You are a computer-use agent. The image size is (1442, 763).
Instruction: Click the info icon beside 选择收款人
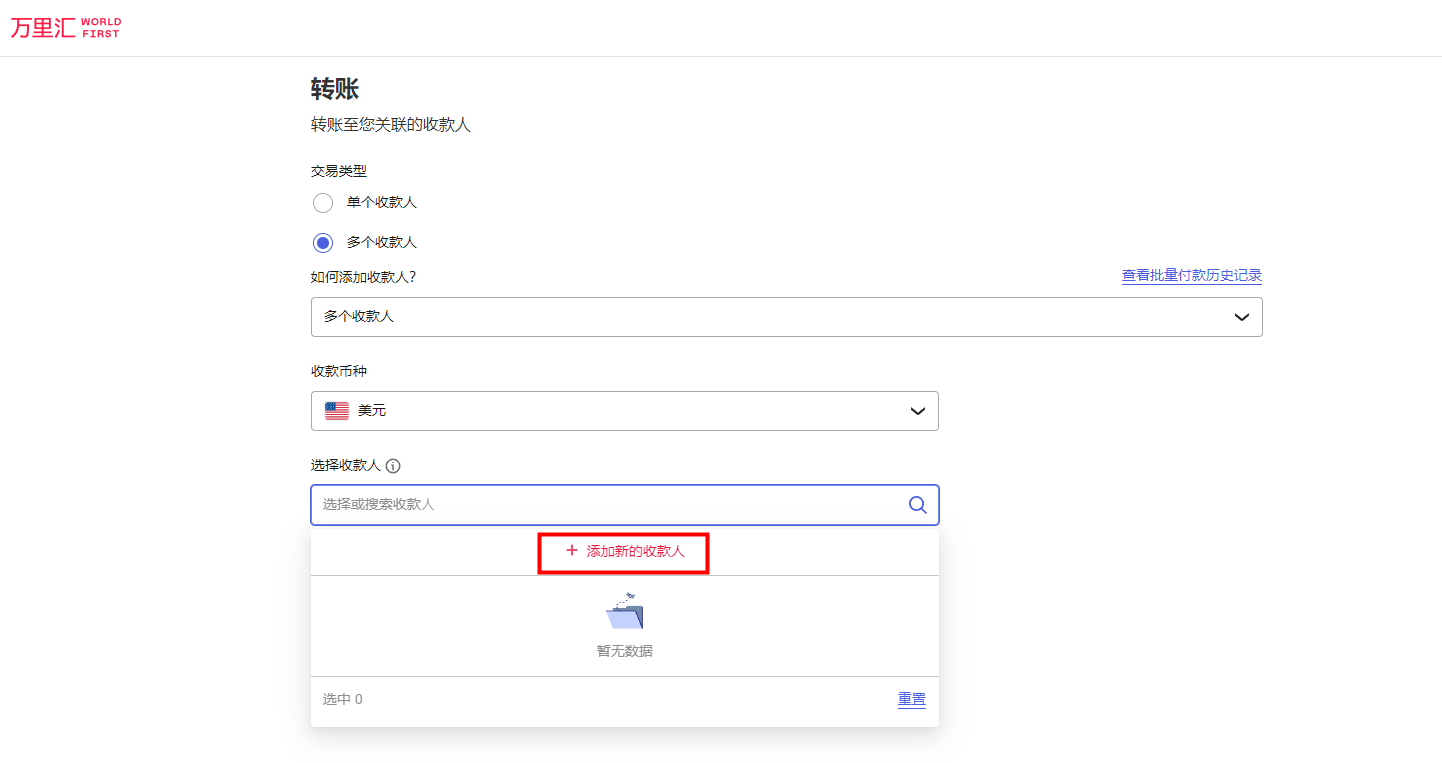click(393, 466)
